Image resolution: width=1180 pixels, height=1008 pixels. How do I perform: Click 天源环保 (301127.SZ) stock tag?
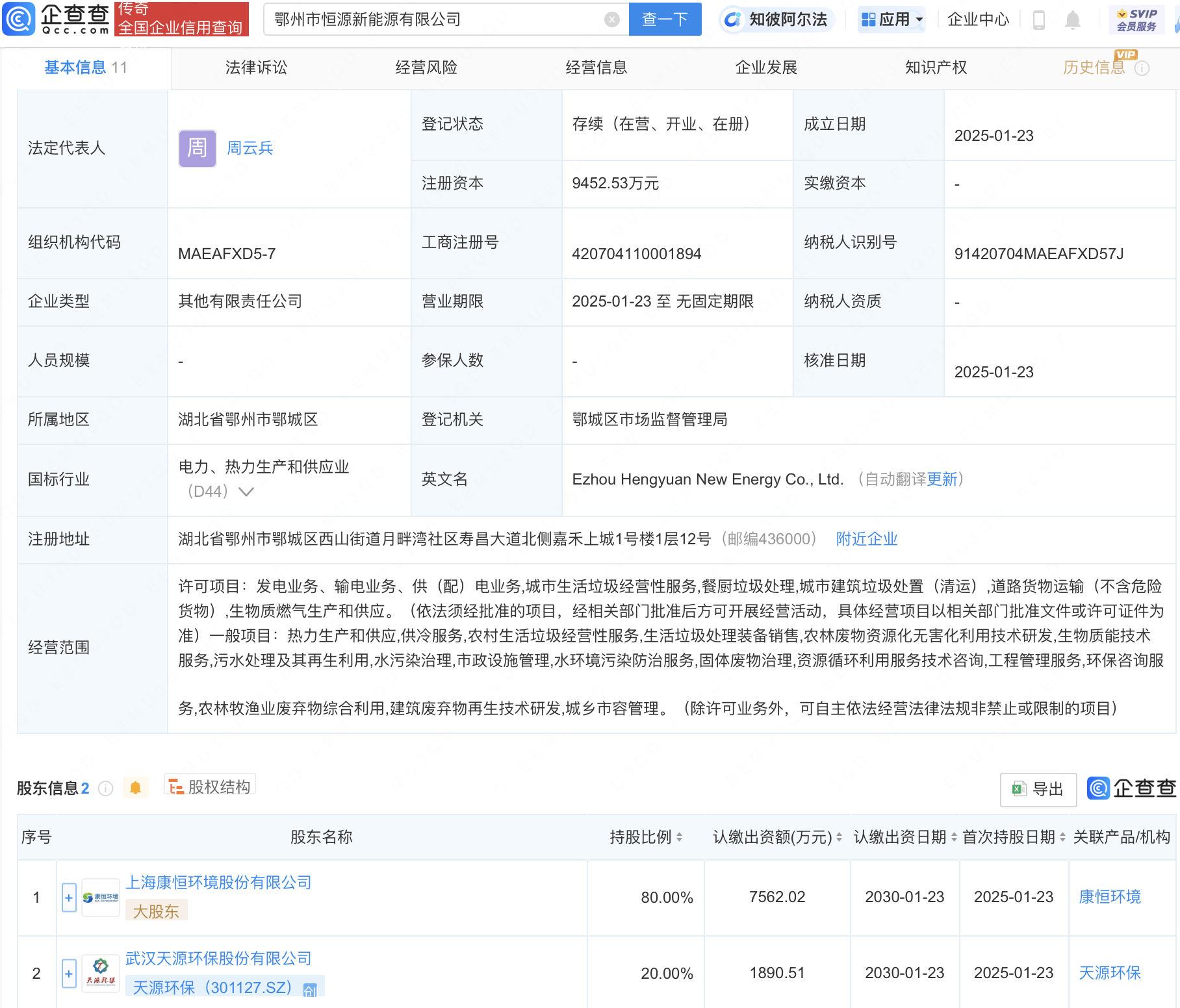point(225,987)
